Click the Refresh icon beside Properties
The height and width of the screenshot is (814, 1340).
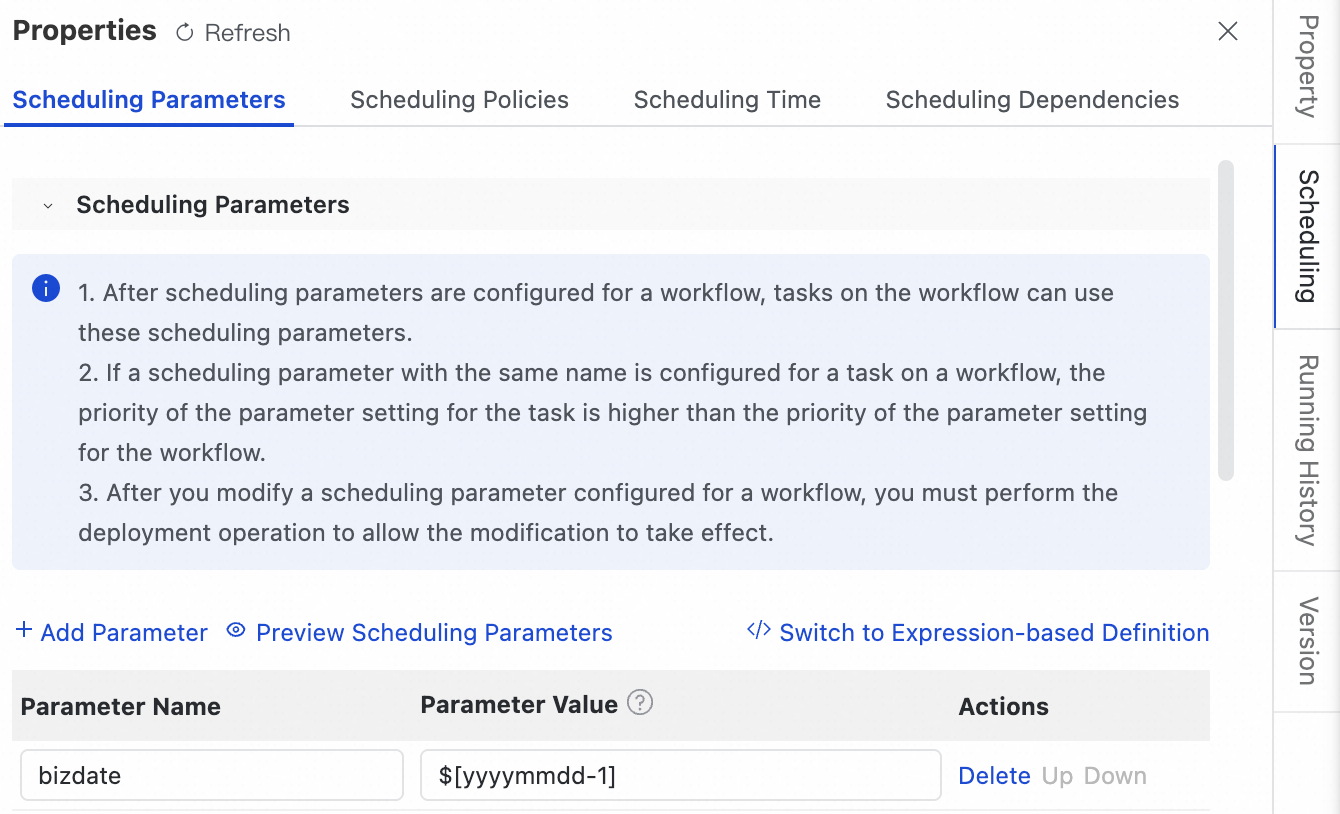coord(184,33)
